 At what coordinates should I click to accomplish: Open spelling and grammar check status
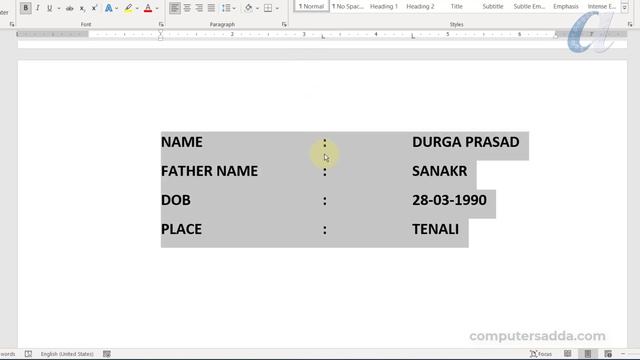[28, 354]
